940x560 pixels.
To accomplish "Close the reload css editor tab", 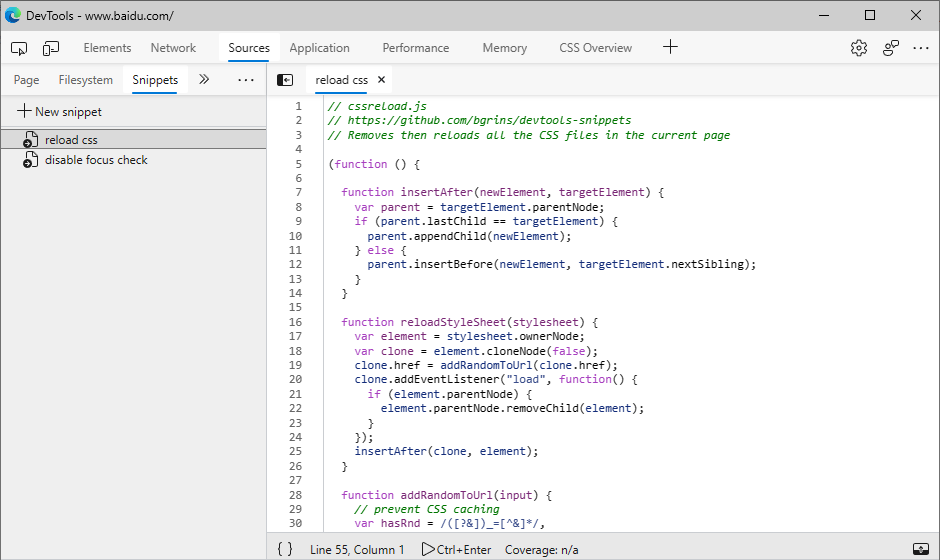I will click(x=381, y=80).
